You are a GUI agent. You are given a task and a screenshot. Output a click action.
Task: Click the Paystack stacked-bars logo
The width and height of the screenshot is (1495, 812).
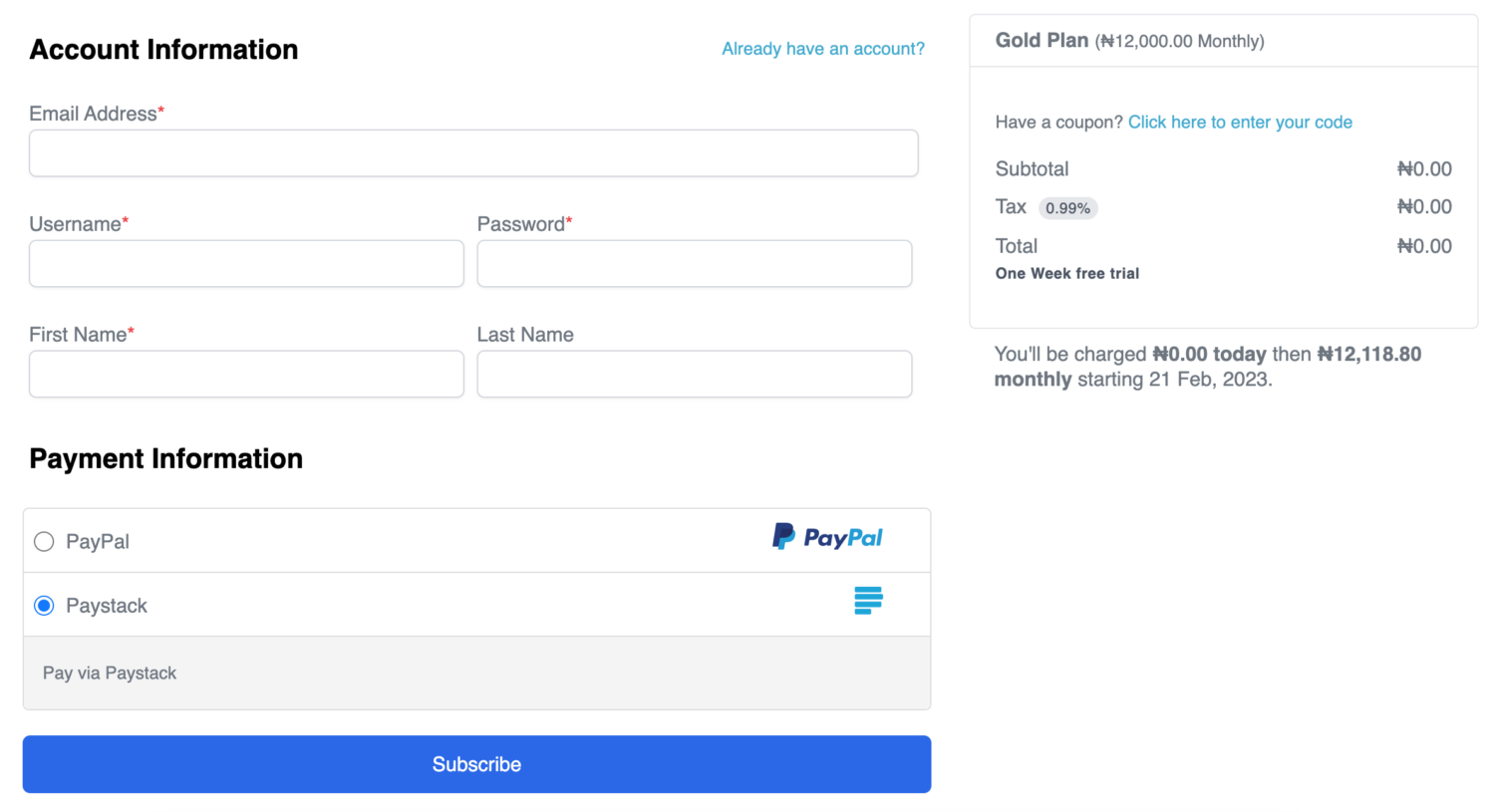click(868, 601)
